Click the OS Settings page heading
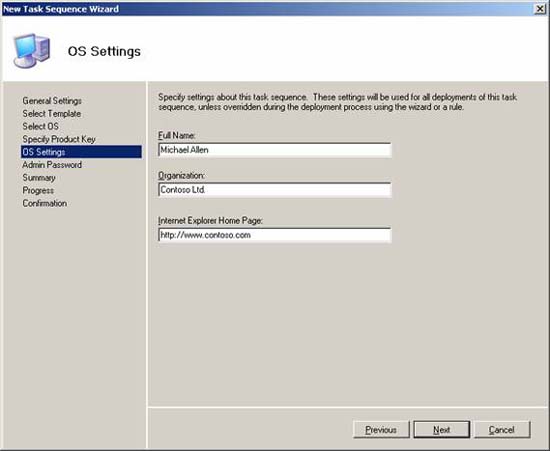The image size is (550, 451). (104, 52)
